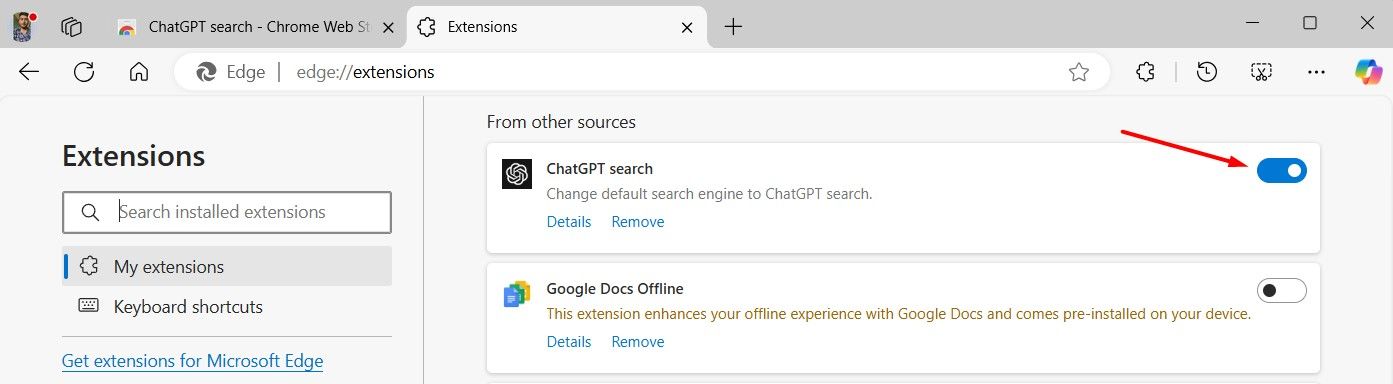1393x384 pixels.
Task: Open Details for Google Docs Offline
Action: 569,342
